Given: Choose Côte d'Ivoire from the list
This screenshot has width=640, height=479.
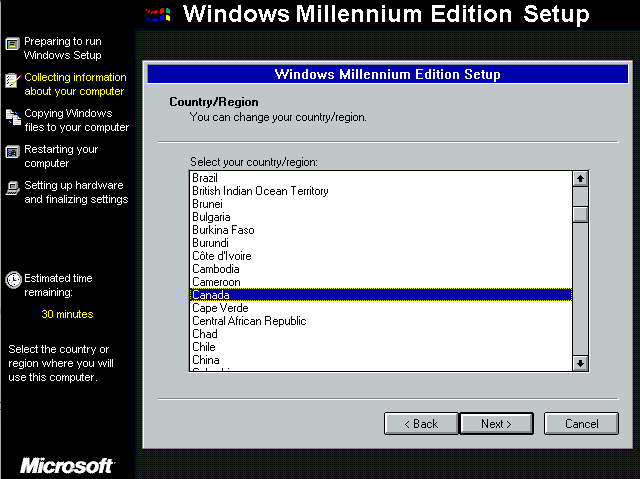Looking at the screenshot, I should tap(223, 256).
